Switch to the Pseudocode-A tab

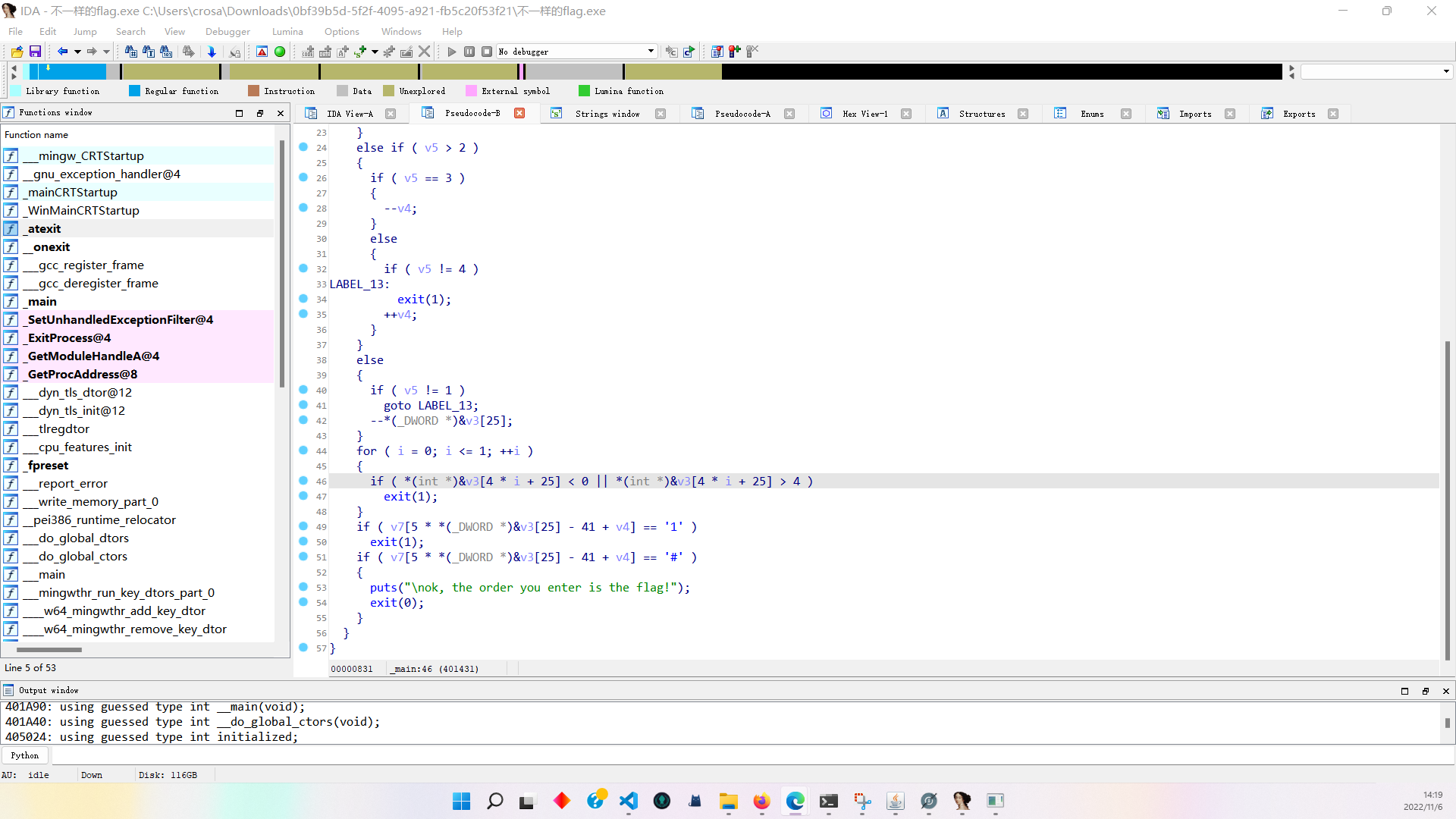click(x=742, y=114)
